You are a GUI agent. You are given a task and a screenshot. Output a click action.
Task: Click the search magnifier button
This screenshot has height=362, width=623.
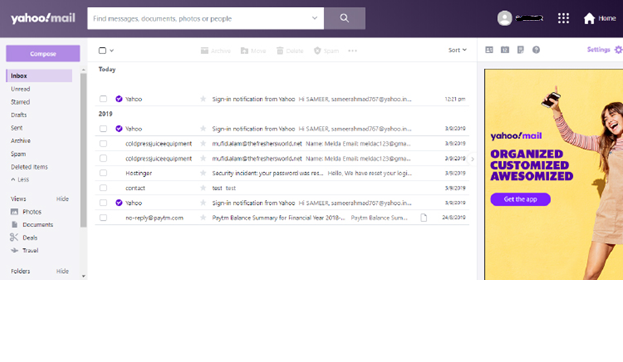(344, 18)
